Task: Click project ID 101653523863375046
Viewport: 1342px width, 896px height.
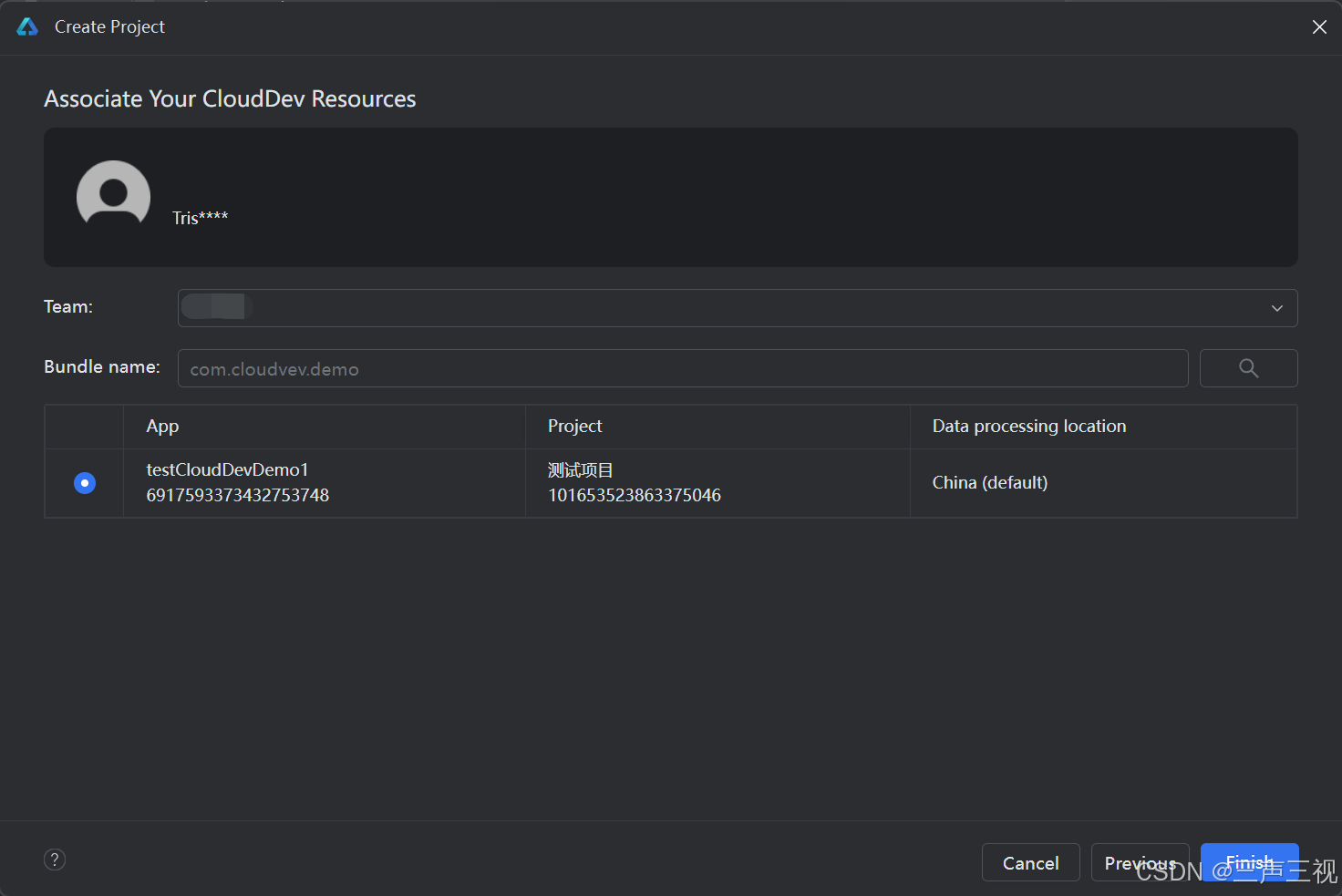Action: click(x=634, y=495)
